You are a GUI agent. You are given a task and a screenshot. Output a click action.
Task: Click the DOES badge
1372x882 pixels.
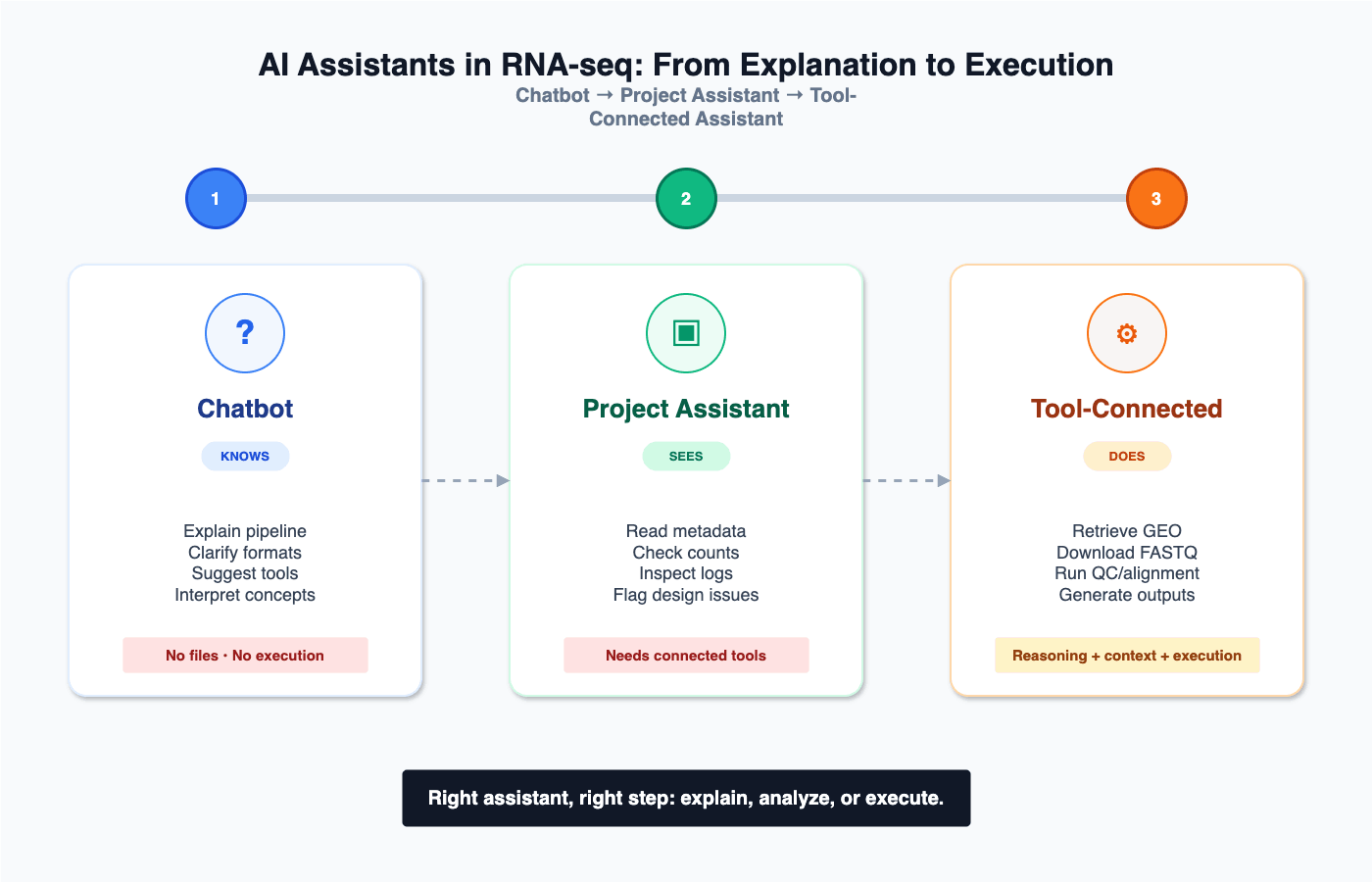point(1127,456)
